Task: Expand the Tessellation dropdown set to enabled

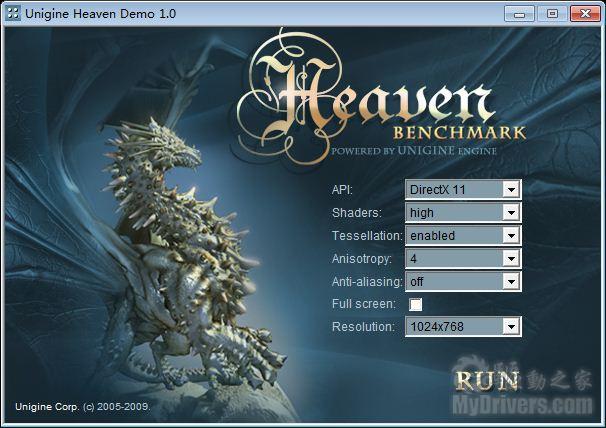Action: 463,235
